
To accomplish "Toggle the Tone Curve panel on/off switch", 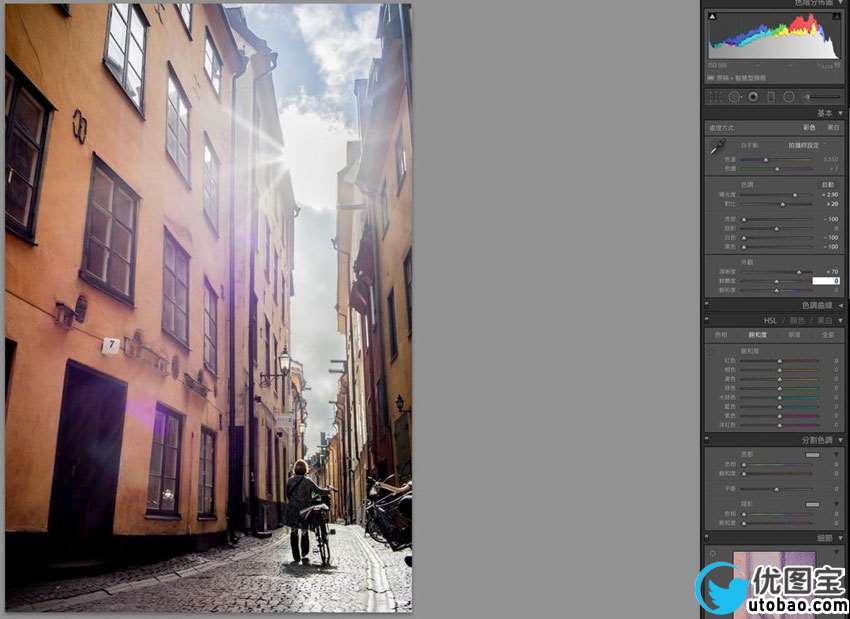I will point(707,305).
